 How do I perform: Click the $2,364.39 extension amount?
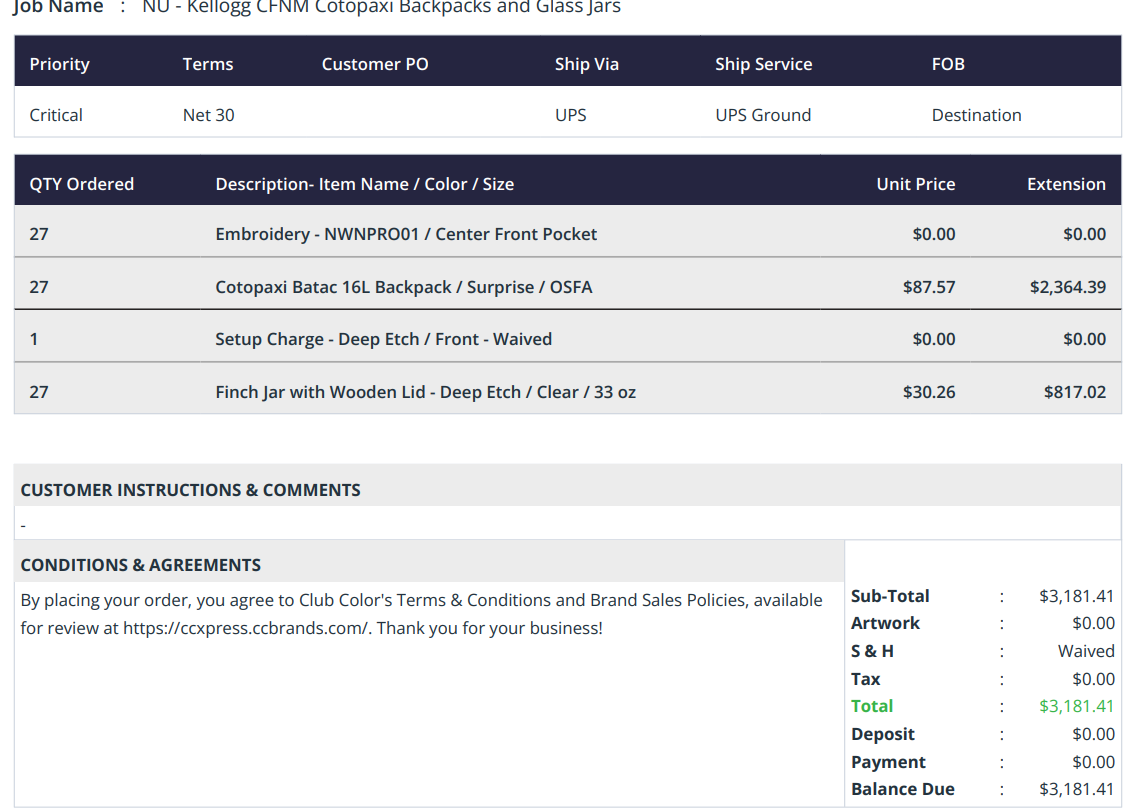(1067, 287)
